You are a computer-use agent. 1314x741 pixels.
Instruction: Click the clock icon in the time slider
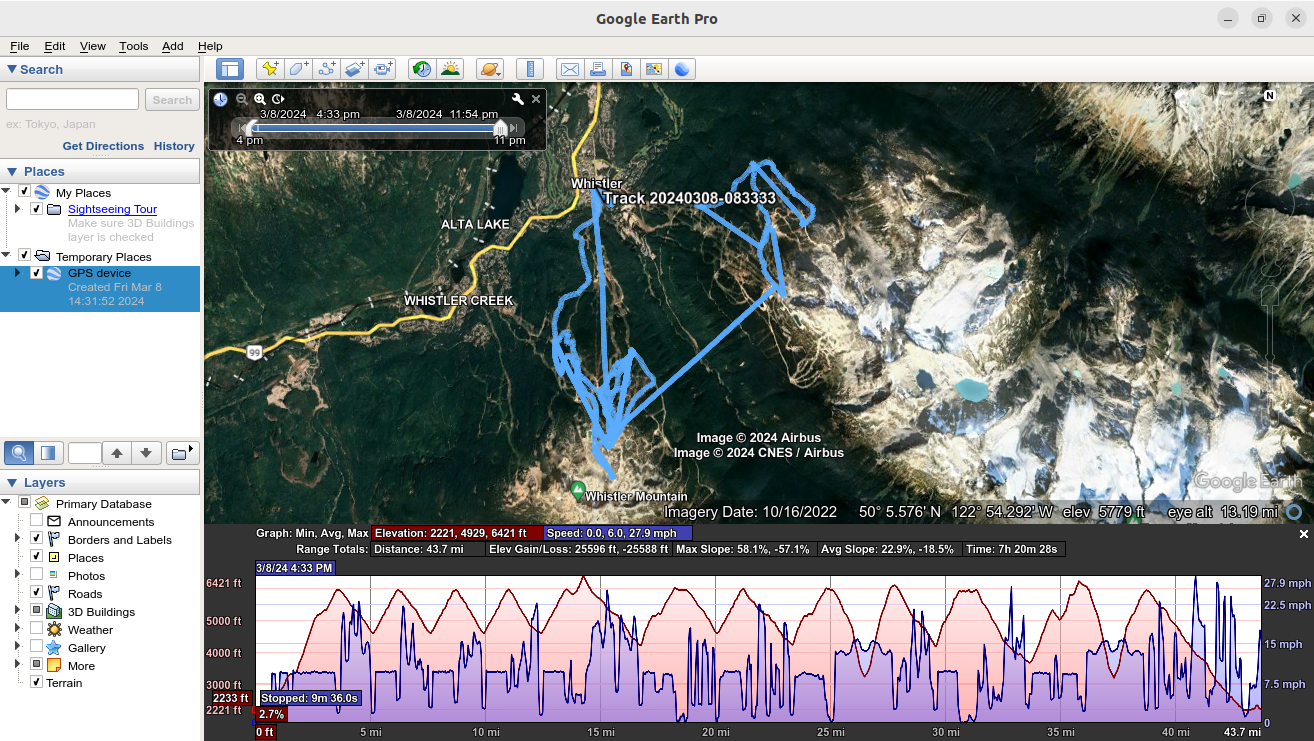220,99
